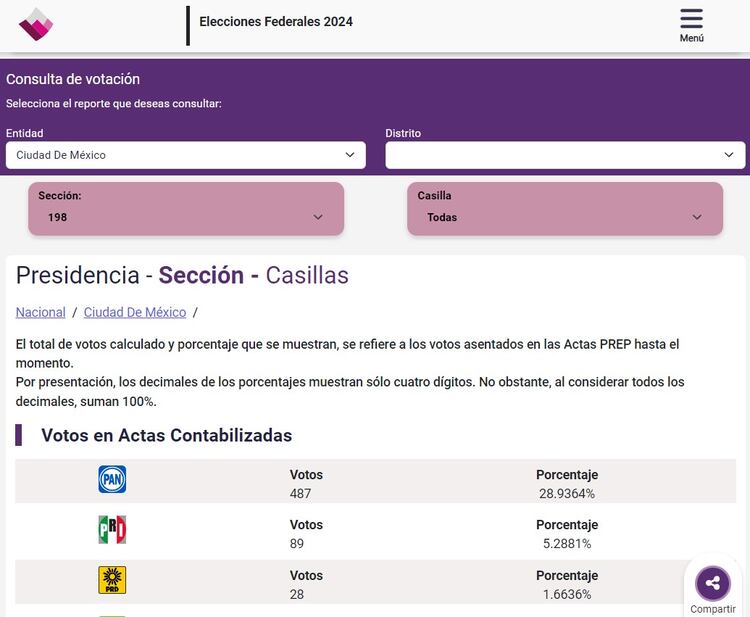750x617 pixels.
Task: Click the PRI party logo
Action: pos(112,530)
